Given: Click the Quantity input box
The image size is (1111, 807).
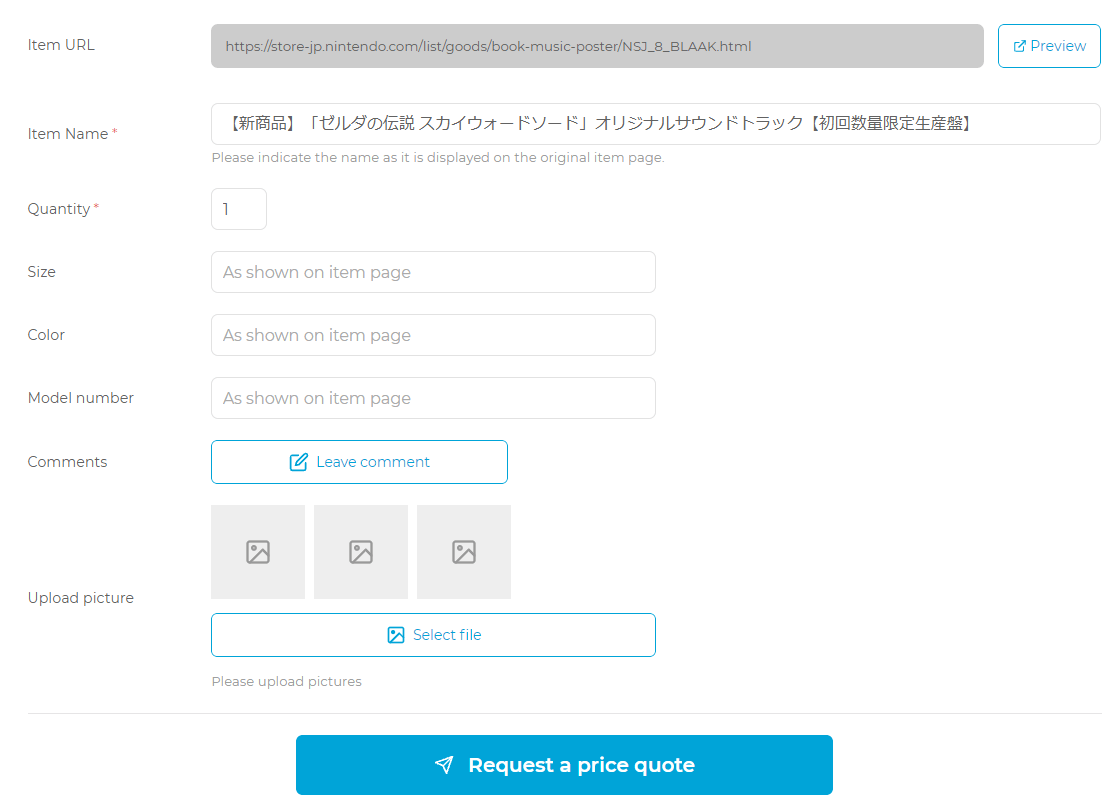Looking at the screenshot, I should (239, 209).
